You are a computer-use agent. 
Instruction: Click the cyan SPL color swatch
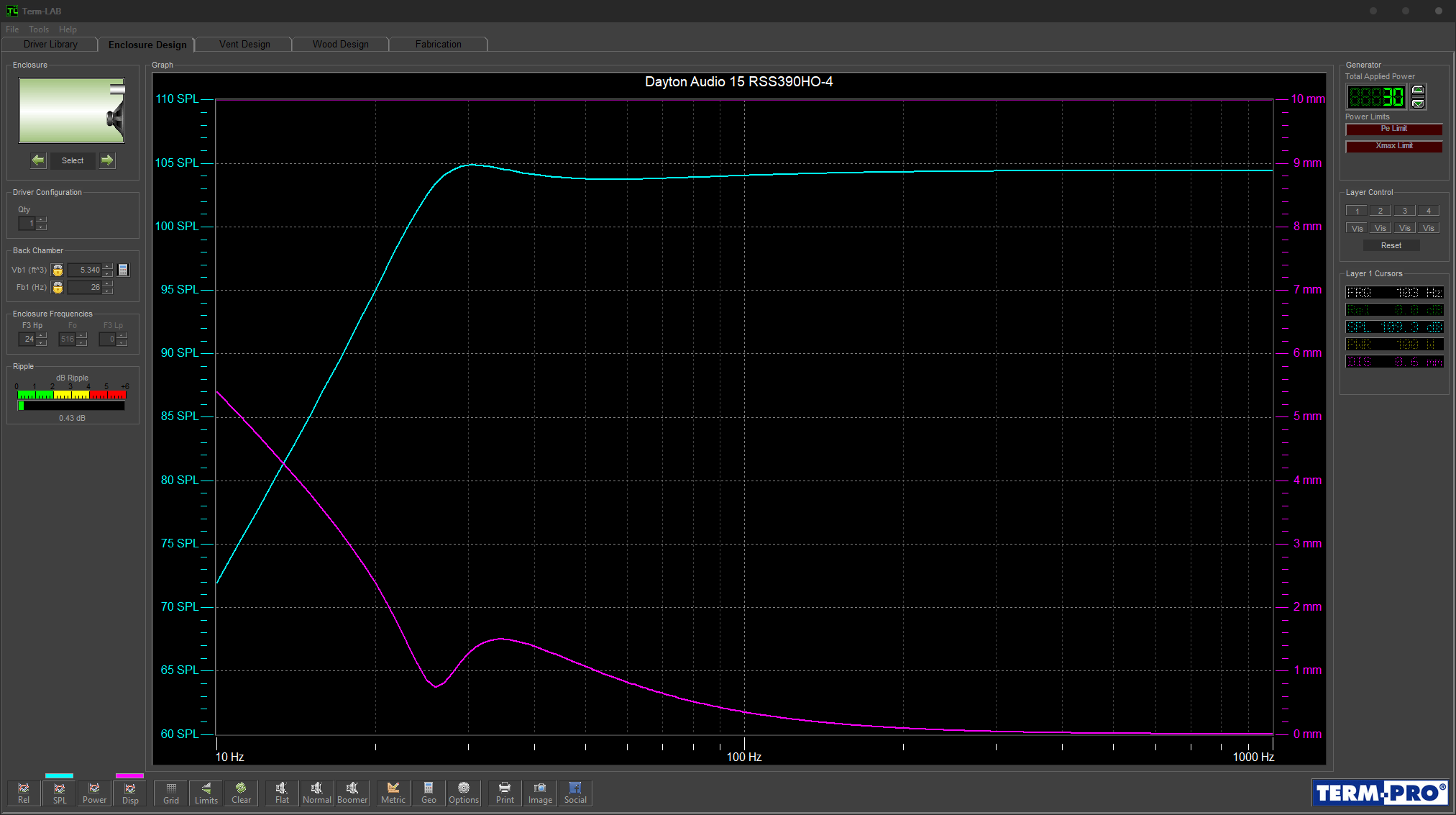[x=59, y=775]
